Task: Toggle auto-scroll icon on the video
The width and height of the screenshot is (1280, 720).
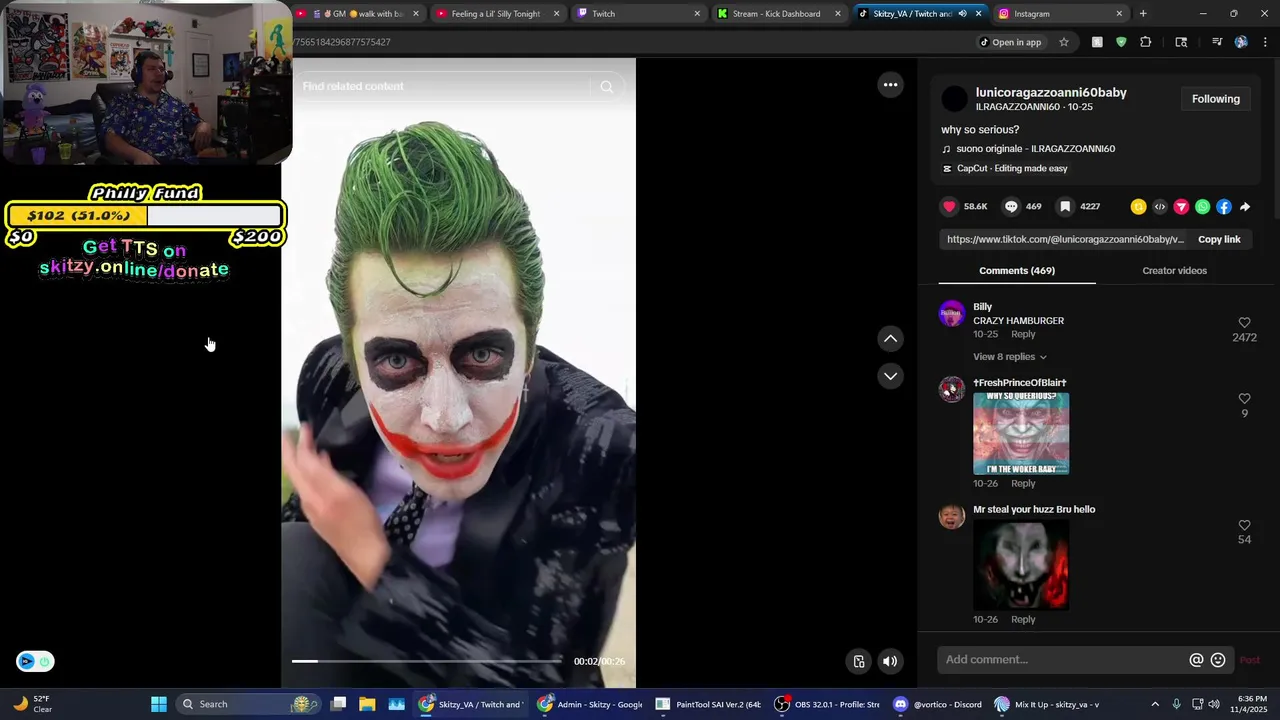Action: 858,661
